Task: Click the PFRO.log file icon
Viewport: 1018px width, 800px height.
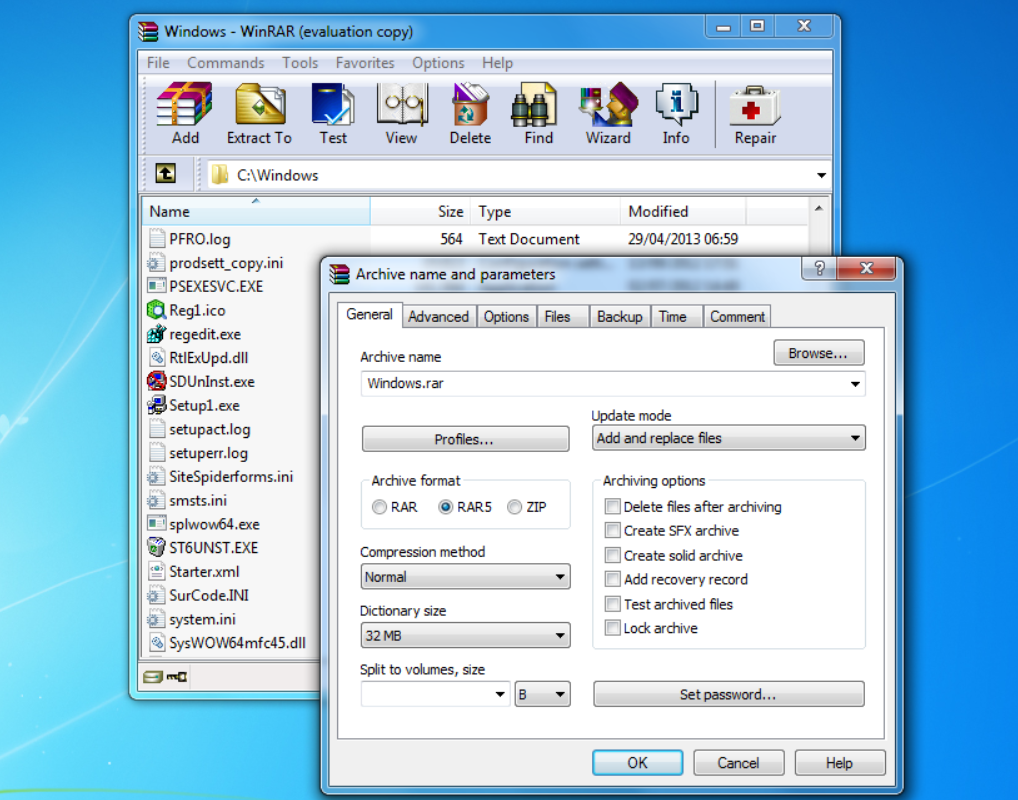Action: [x=156, y=239]
